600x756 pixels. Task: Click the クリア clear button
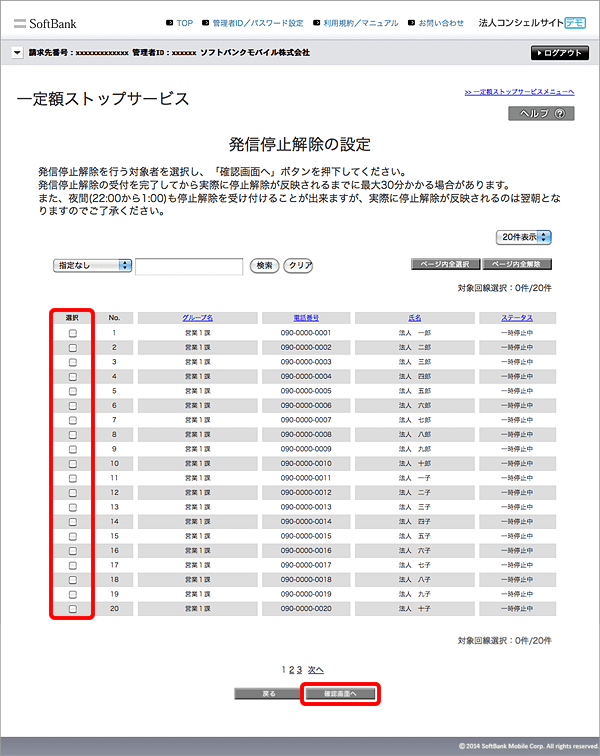pyautogui.click(x=298, y=266)
